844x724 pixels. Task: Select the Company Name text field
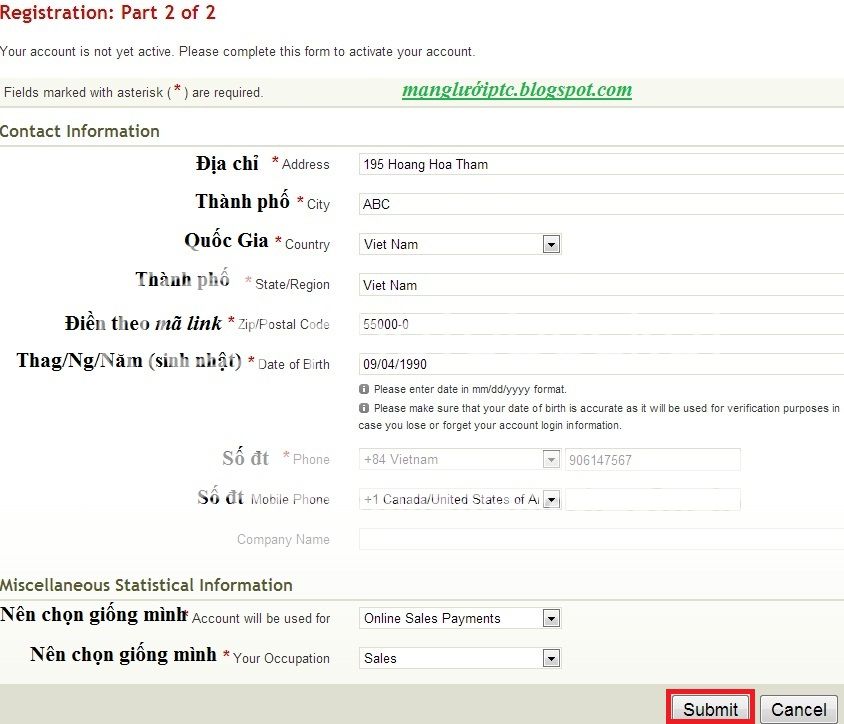coord(600,539)
